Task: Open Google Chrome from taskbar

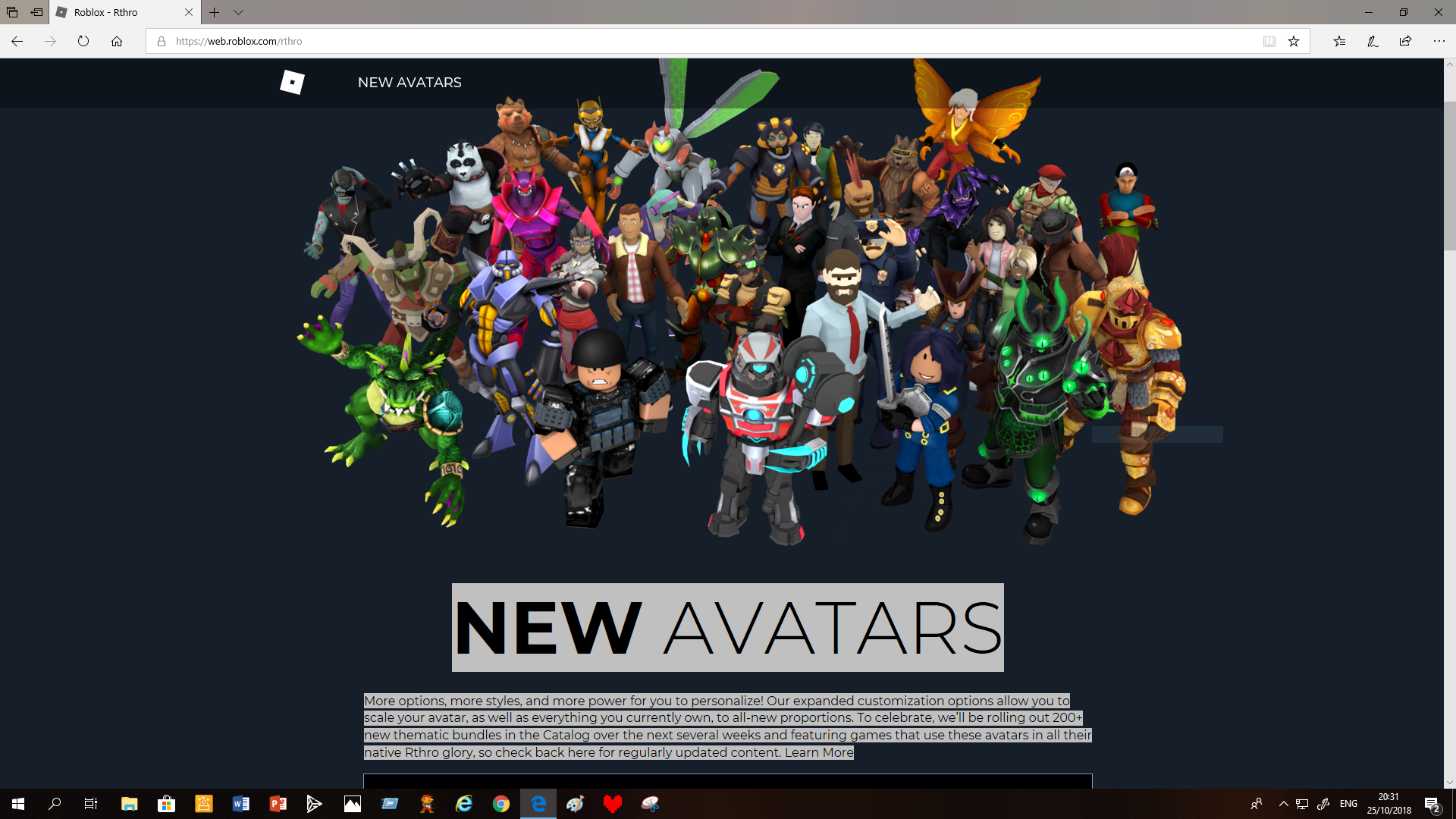Action: (500, 804)
